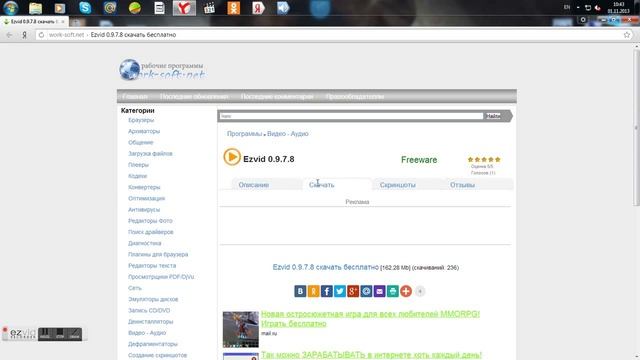Click the gray share counter bubble
This screenshot has height=360, width=640.
(420, 291)
